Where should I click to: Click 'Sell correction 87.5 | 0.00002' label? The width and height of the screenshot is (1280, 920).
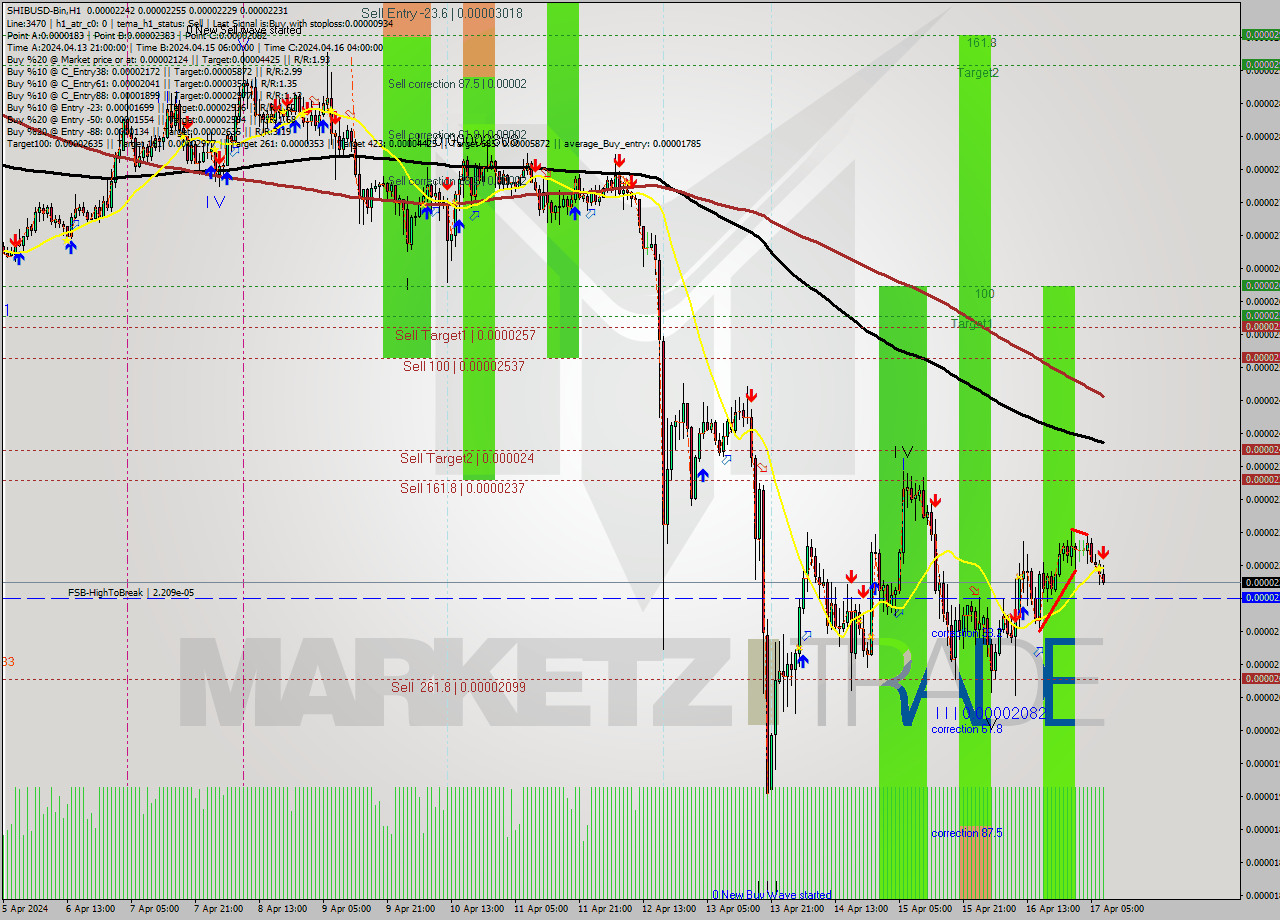coord(457,84)
